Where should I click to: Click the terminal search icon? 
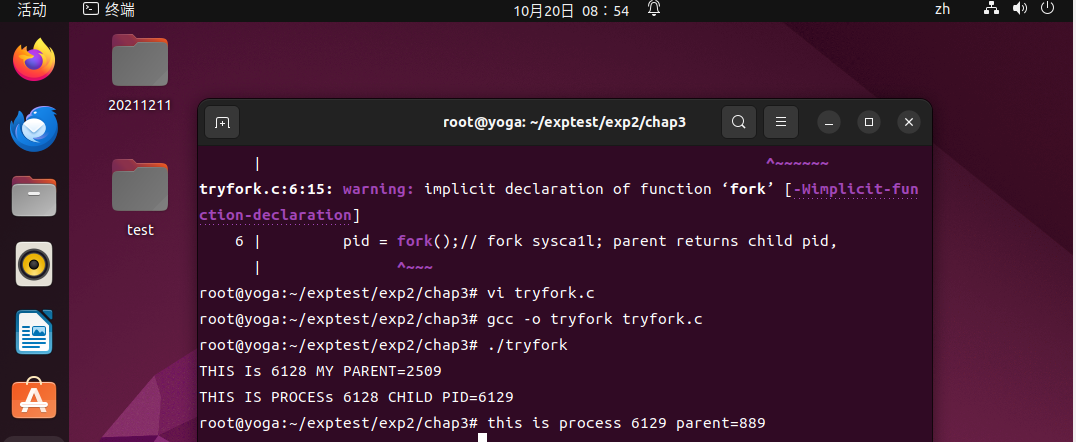738,122
